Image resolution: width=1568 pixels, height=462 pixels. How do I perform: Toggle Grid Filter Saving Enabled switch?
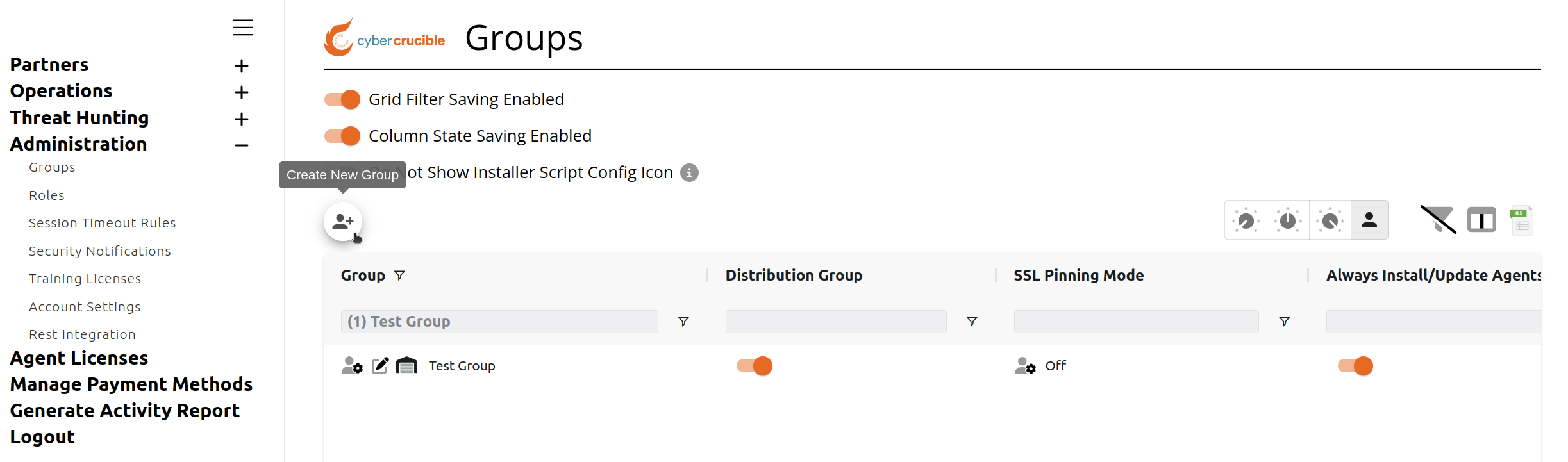pos(342,99)
